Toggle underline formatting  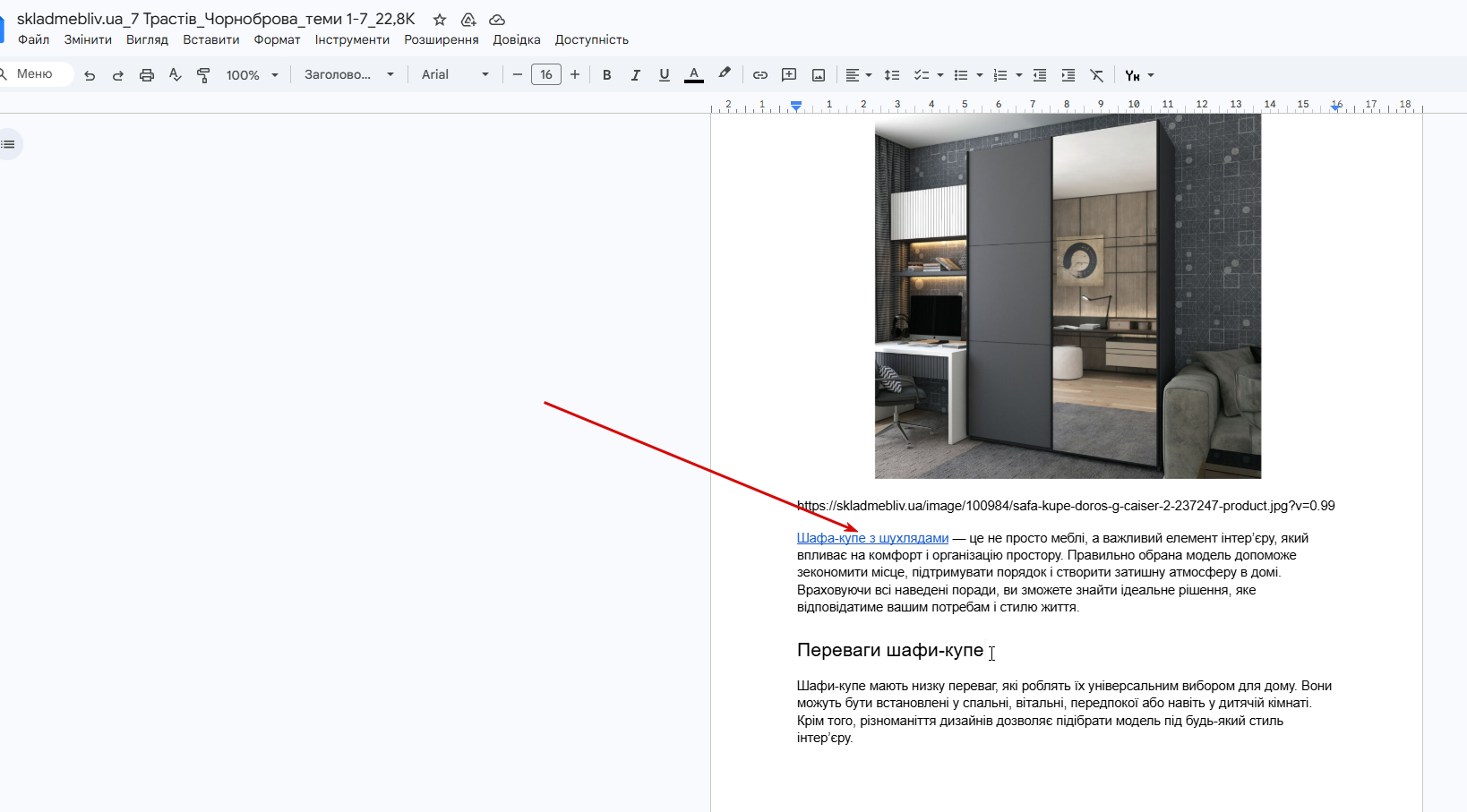[x=665, y=75]
